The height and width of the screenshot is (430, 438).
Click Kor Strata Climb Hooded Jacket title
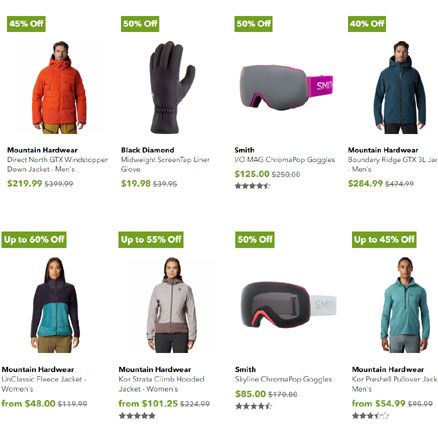pyautogui.click(x=162, y=384)
